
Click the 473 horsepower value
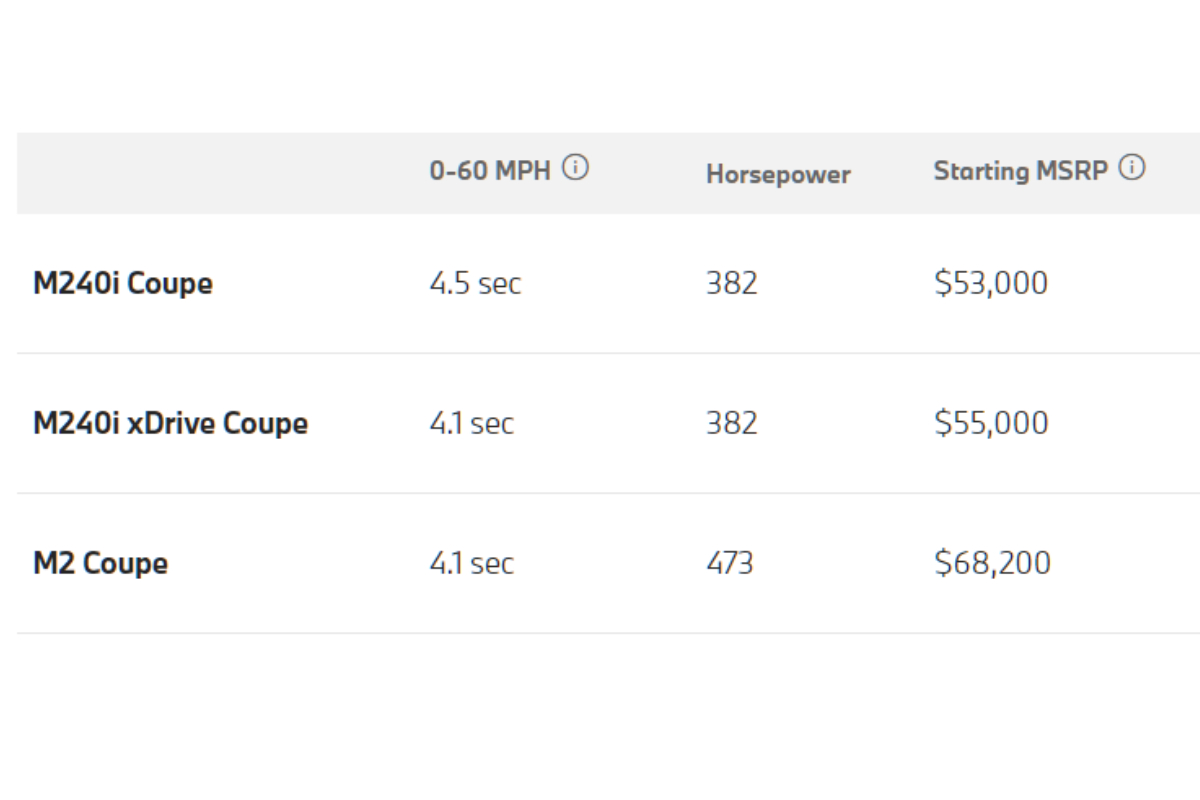pos(730,564)
